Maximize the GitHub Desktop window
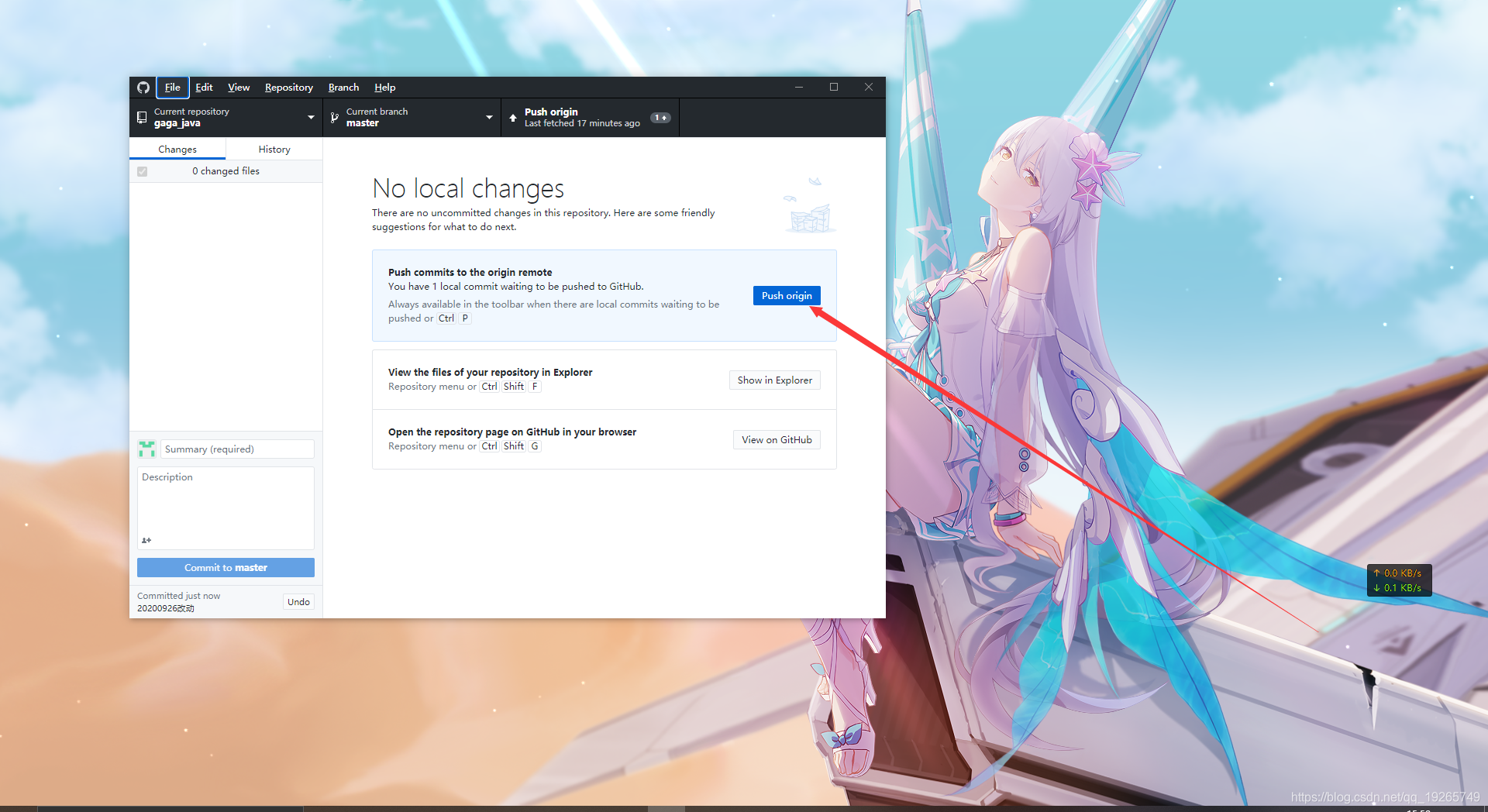The height and width of the screenshot is (812, 1488). tap(834, 88)
